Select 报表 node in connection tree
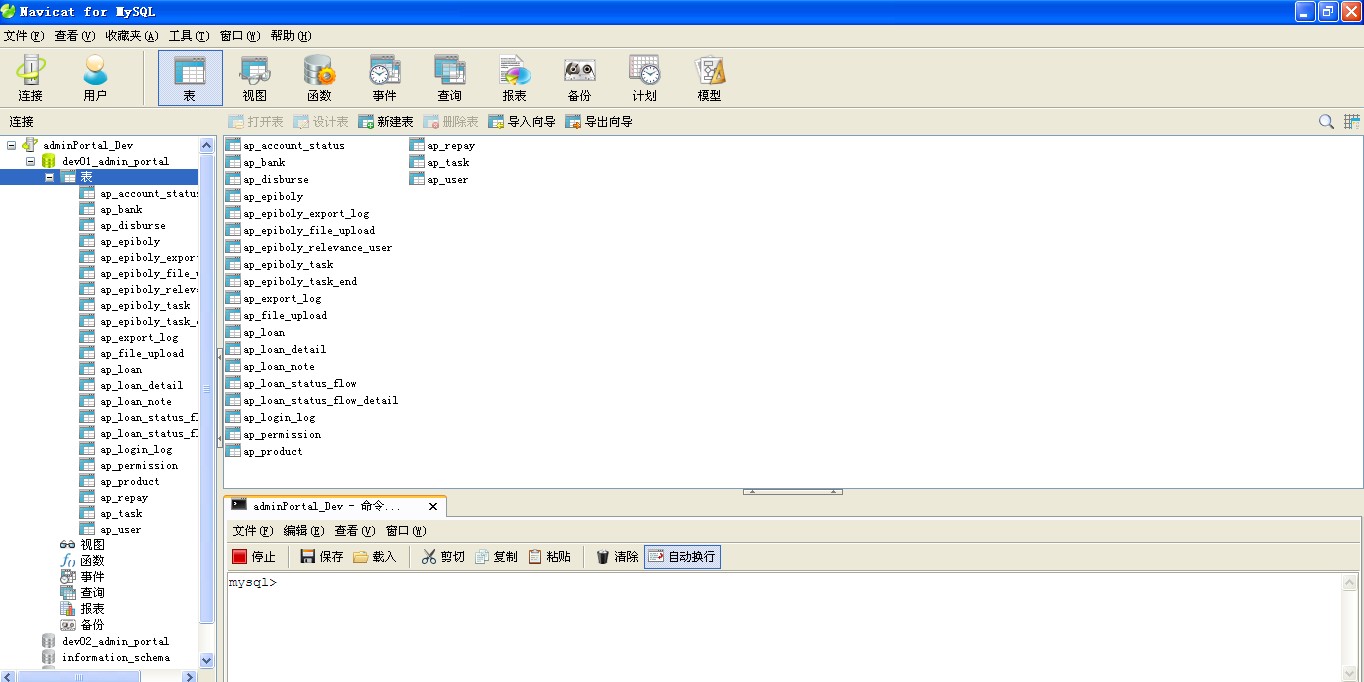Image resolution: width=1364 pixels, height=682 pixels. 92,609
